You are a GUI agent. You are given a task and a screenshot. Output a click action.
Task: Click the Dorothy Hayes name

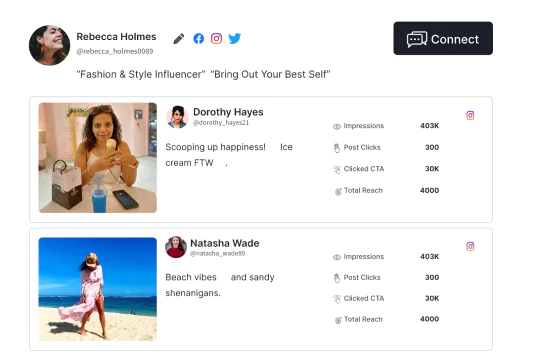pos(228,112)
